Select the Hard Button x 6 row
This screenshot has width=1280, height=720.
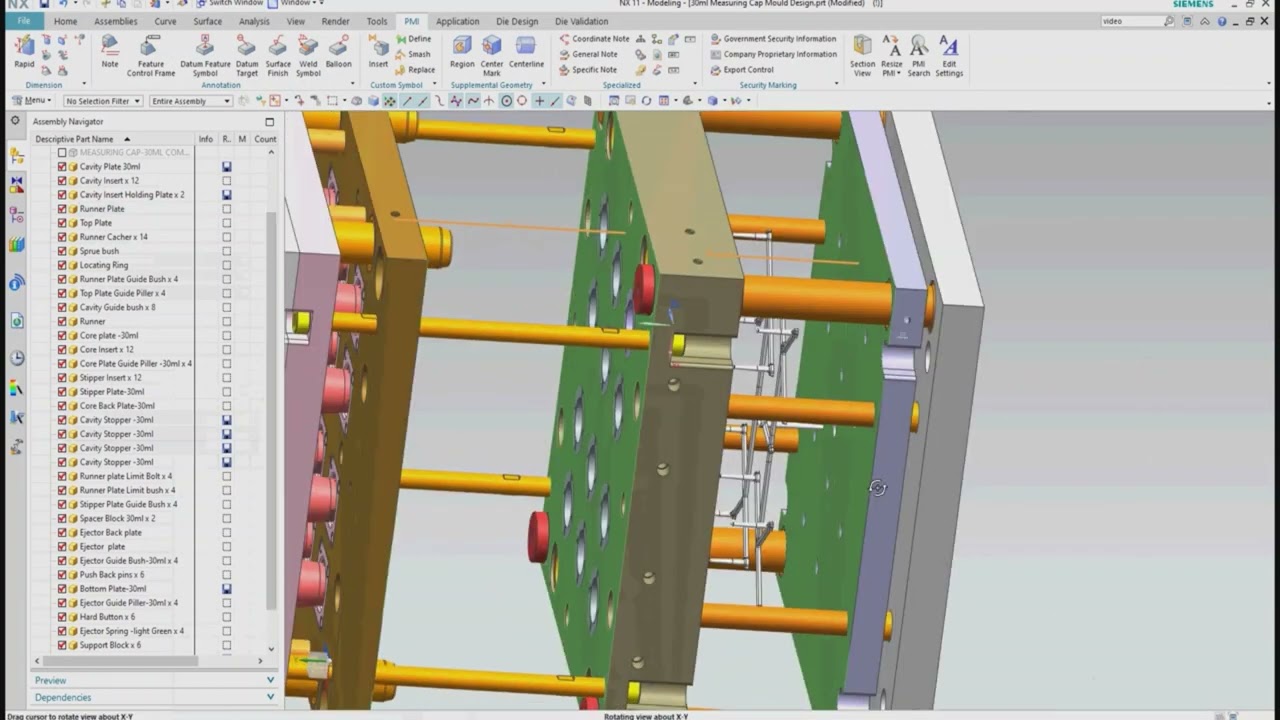[107, 617]
